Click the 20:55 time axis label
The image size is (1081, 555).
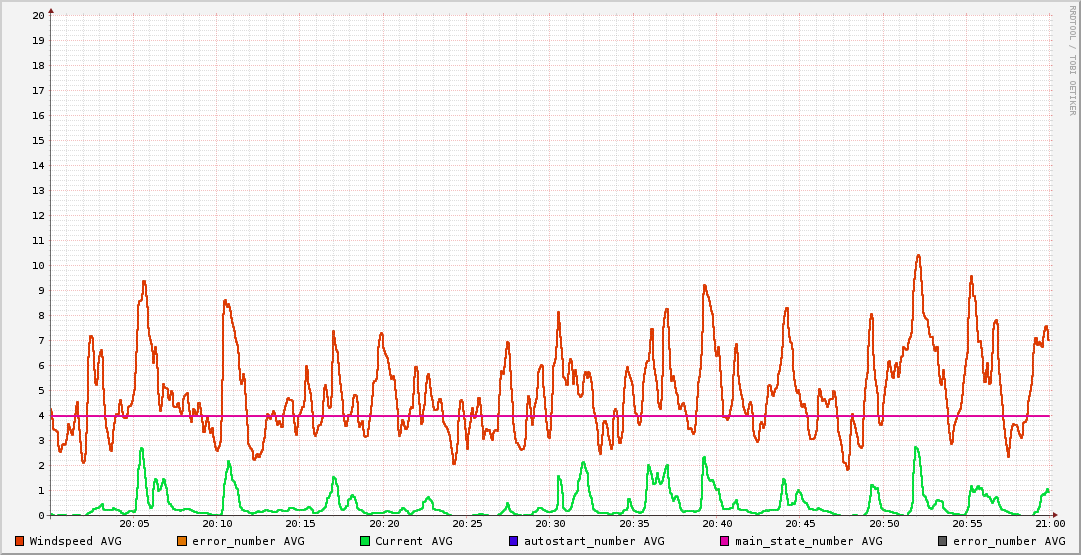click(967, 525)
